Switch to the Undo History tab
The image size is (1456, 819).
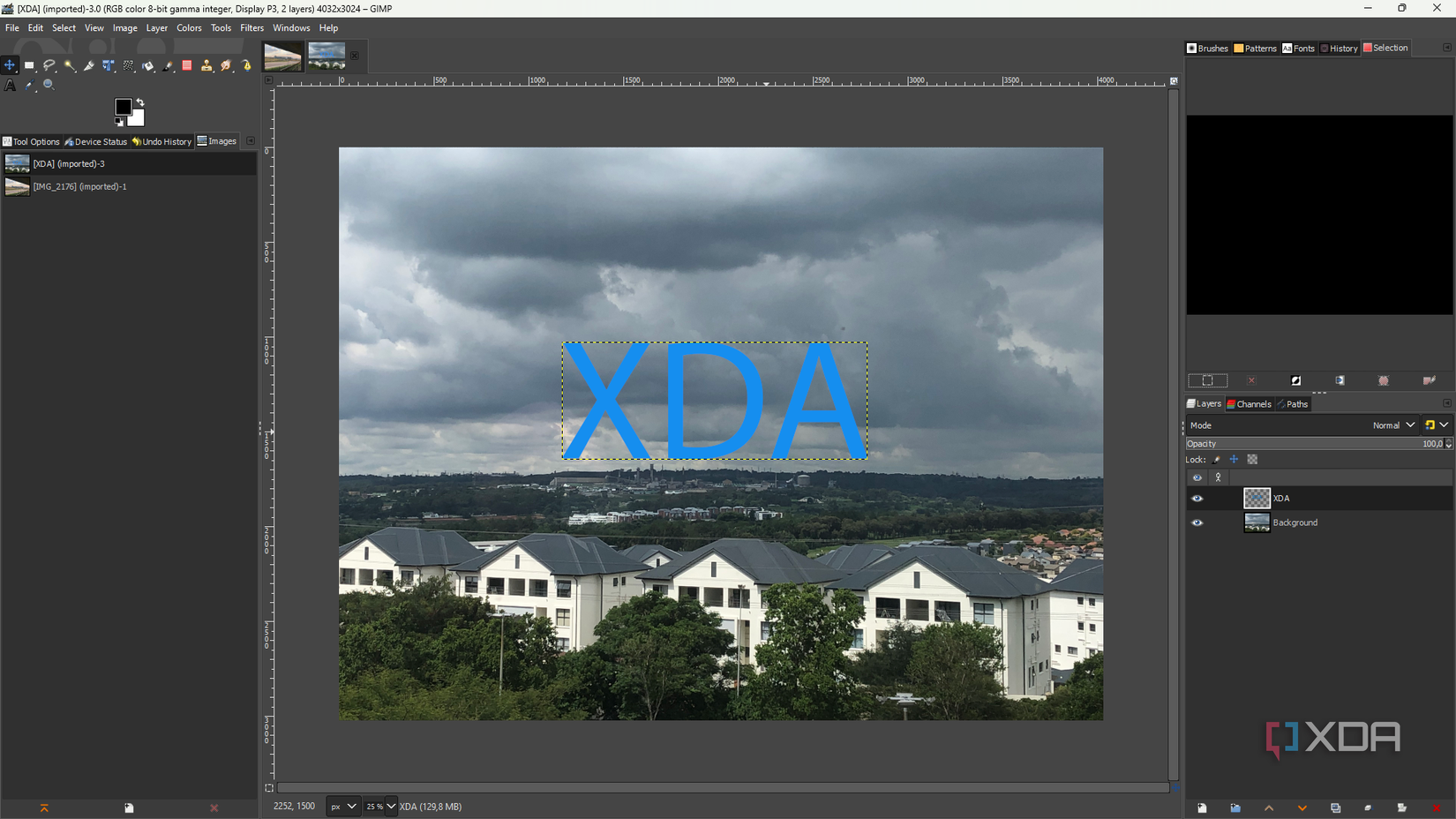point(161,141)
